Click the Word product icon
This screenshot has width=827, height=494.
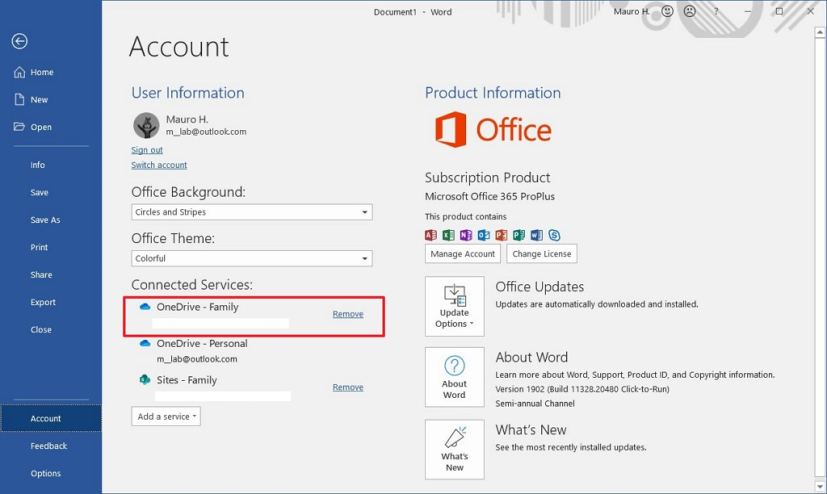click(x=536, y=235)
